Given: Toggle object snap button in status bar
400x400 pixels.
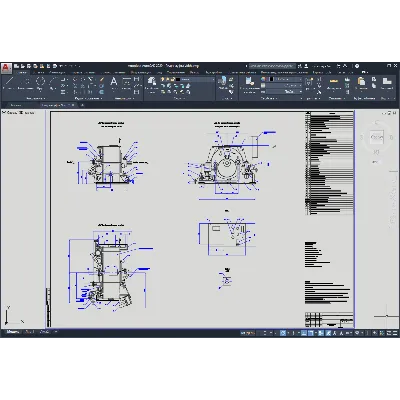Looking at the screenshot, I should click(311, 333).
